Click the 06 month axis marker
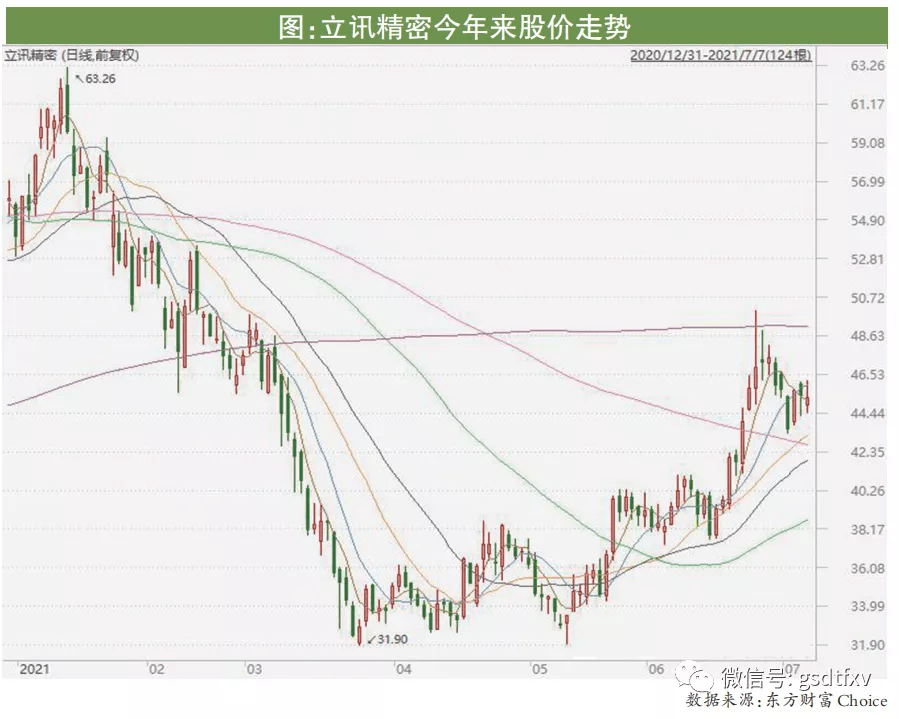Screen dimensions: 899x719 click(x=656, y=669)
